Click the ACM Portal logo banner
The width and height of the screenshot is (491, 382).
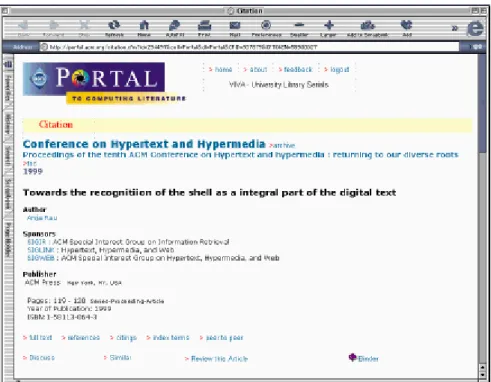click(x=104, y=83)
